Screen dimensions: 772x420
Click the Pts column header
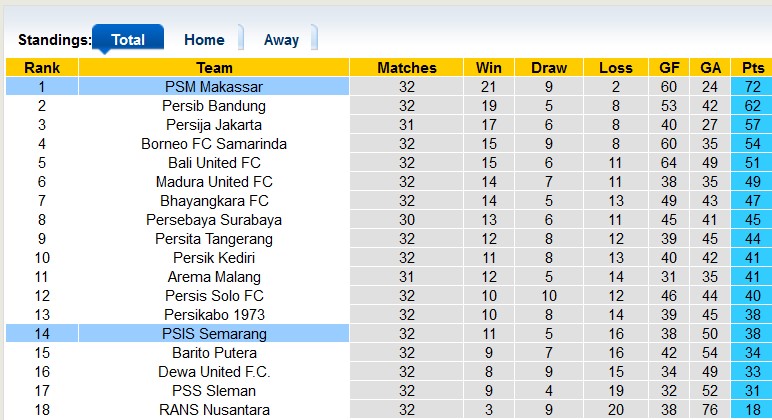pos(752,68)
